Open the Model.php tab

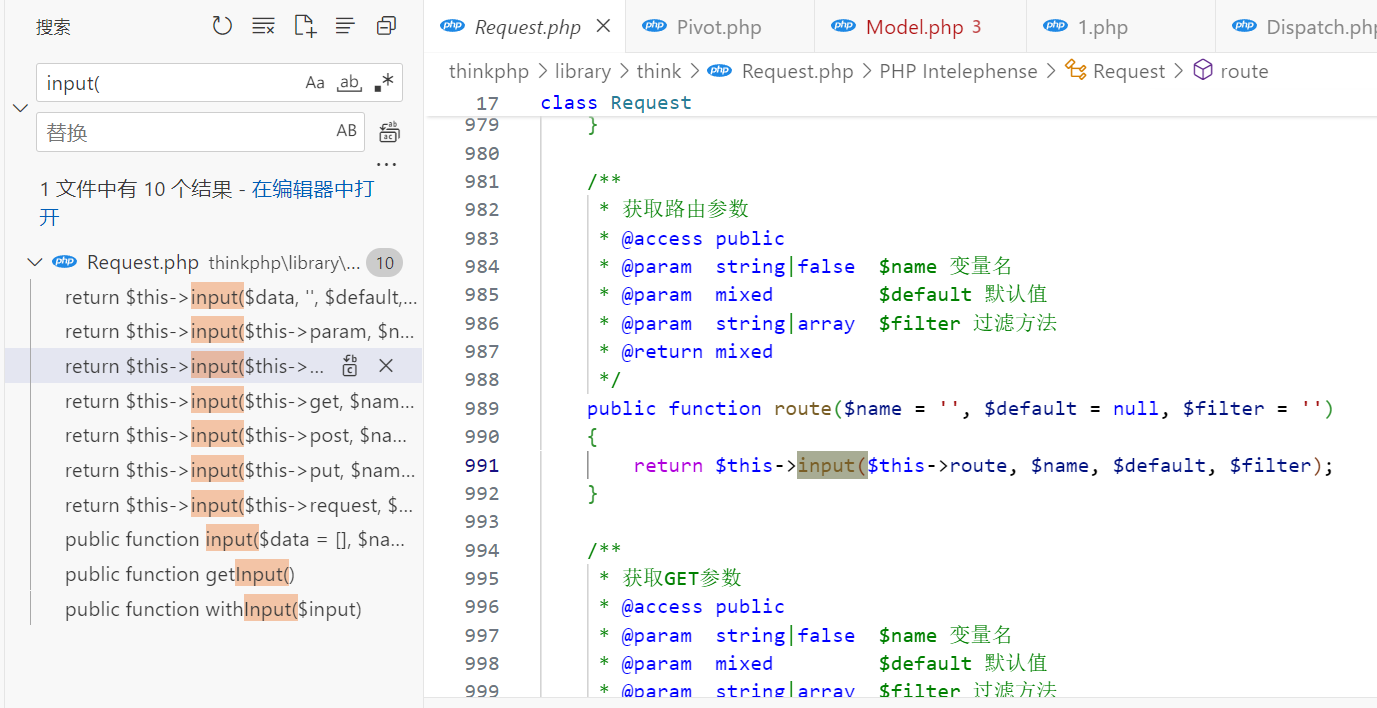914,27
